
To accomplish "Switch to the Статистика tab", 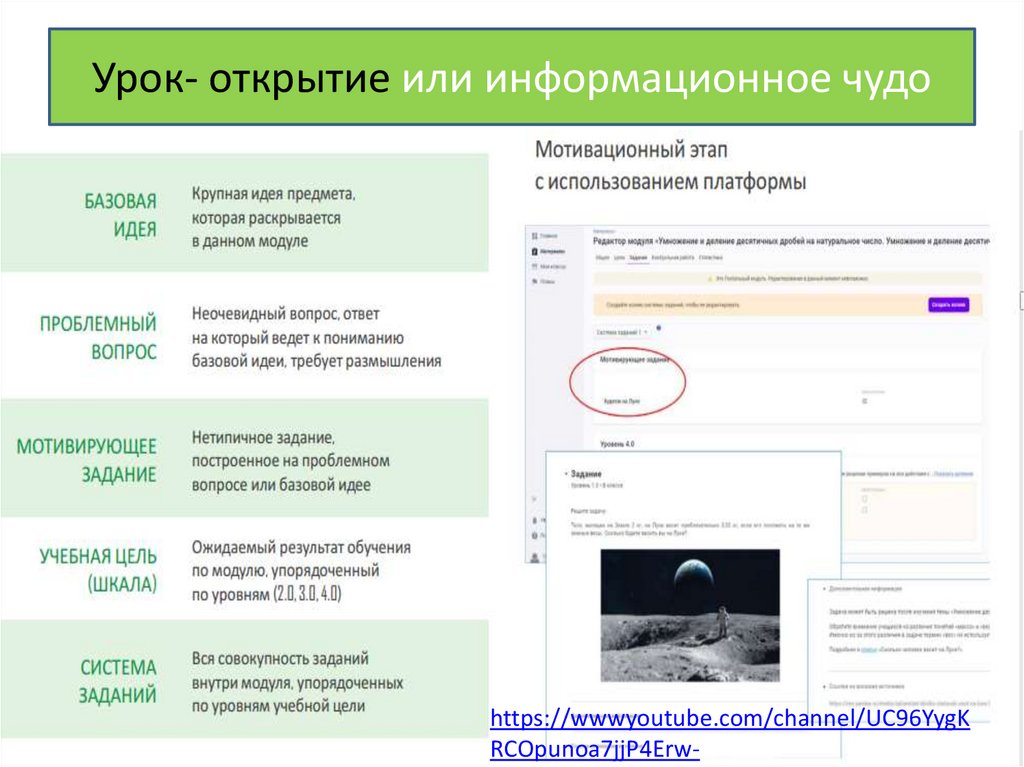I will pos(712,258).
